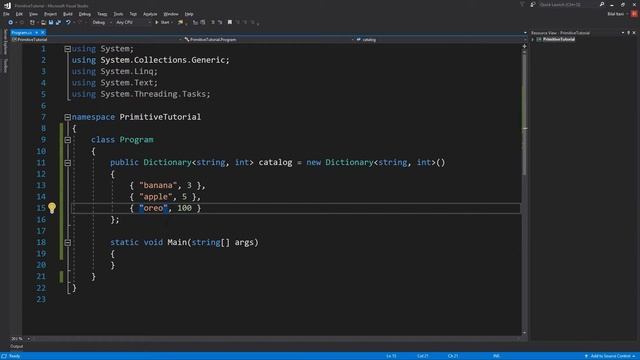Collapse the Main method region
The height and width of the screenshot is (360, 640).
(67, 242)
